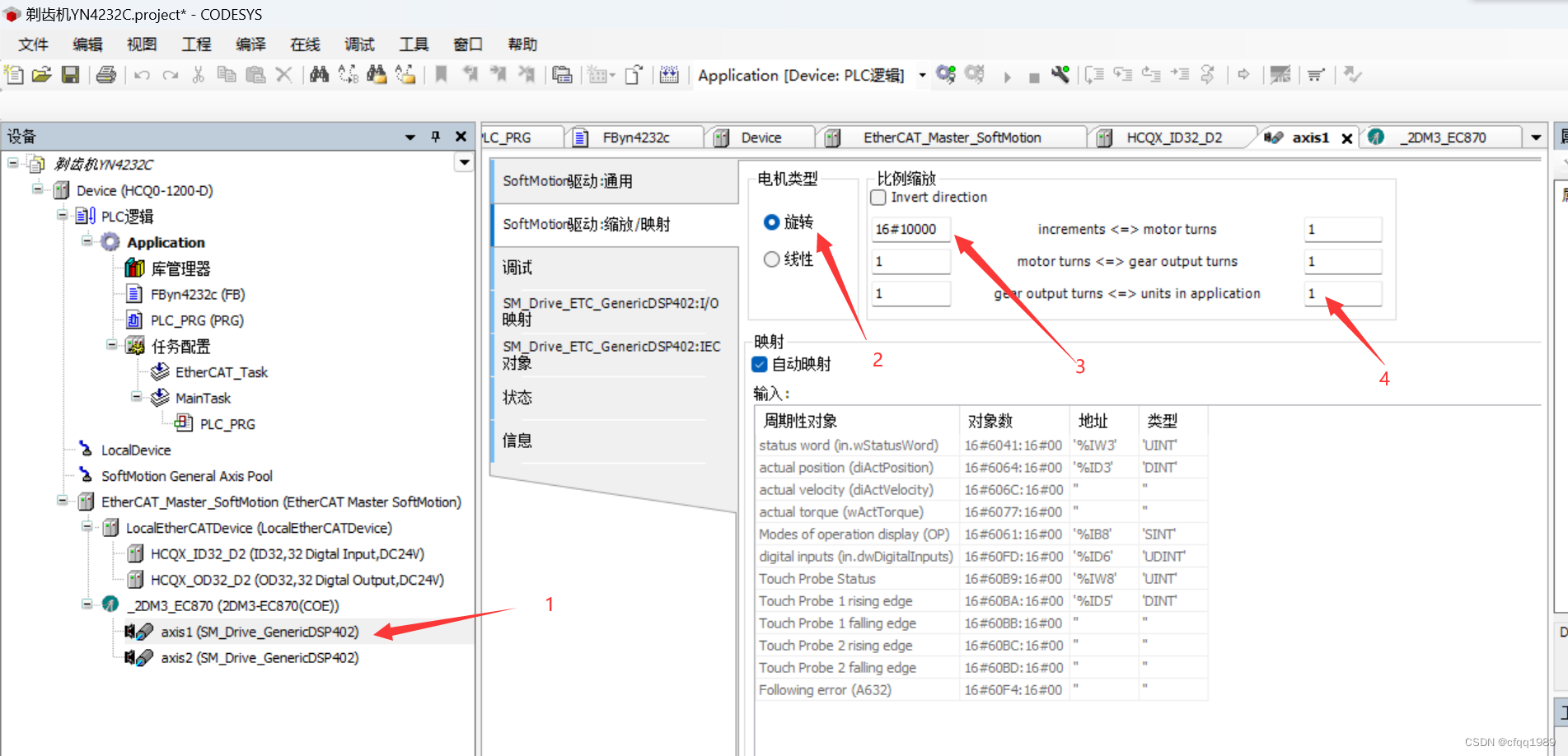Open the 工具 menu

413,44
